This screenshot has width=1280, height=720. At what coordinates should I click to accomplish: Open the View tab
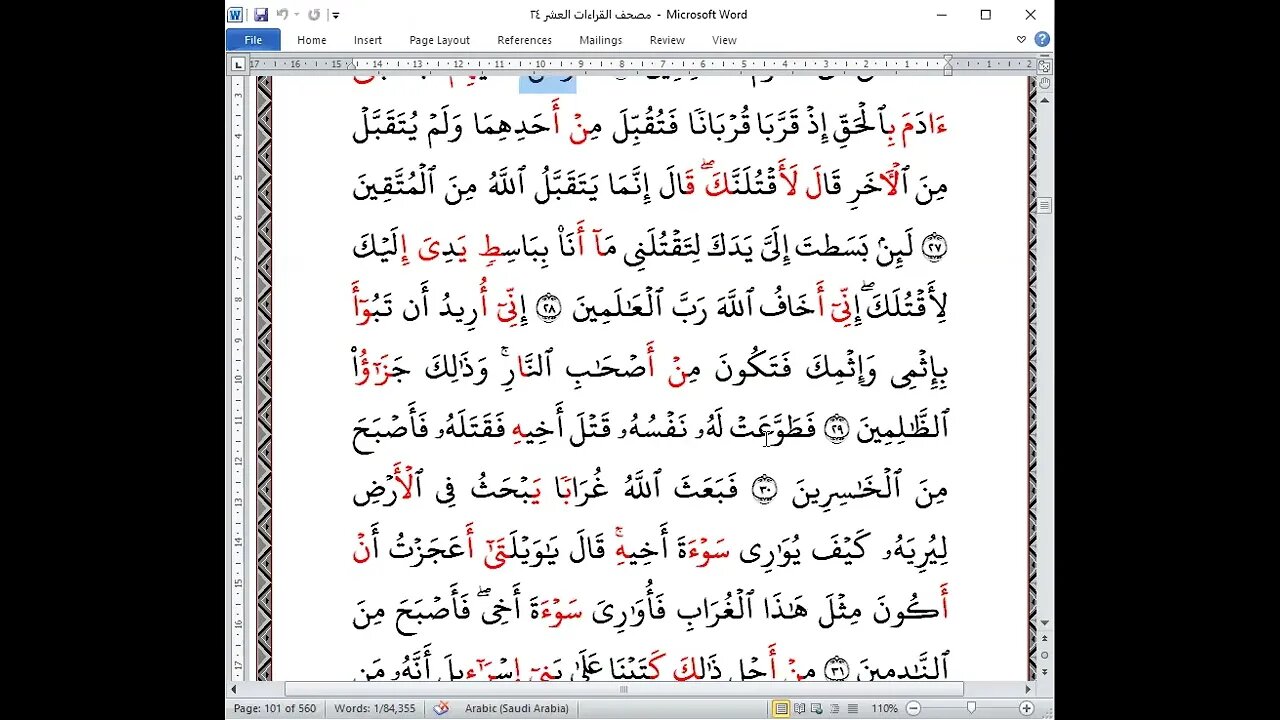[724, 40]
